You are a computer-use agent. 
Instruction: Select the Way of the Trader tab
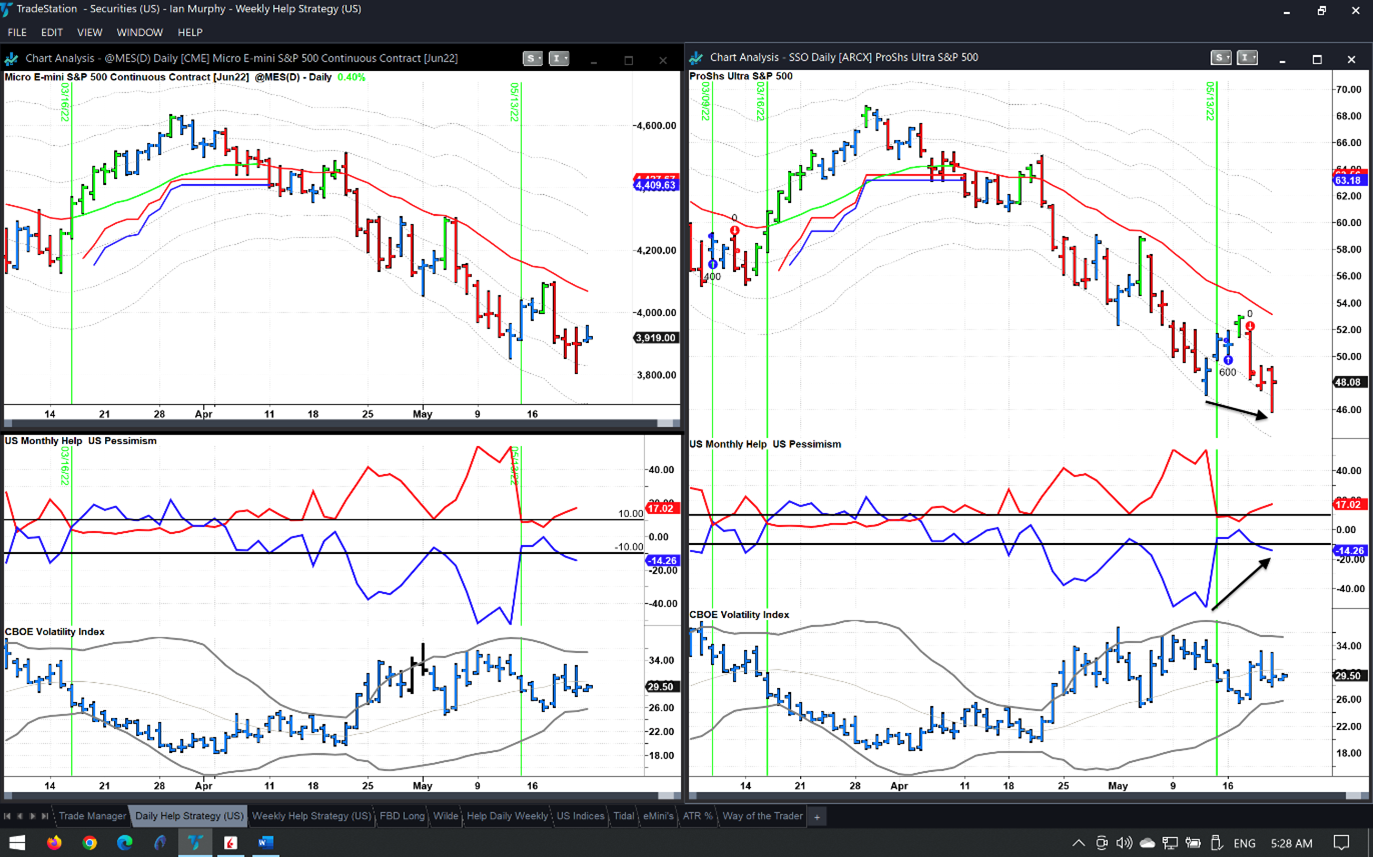[762, 816]
